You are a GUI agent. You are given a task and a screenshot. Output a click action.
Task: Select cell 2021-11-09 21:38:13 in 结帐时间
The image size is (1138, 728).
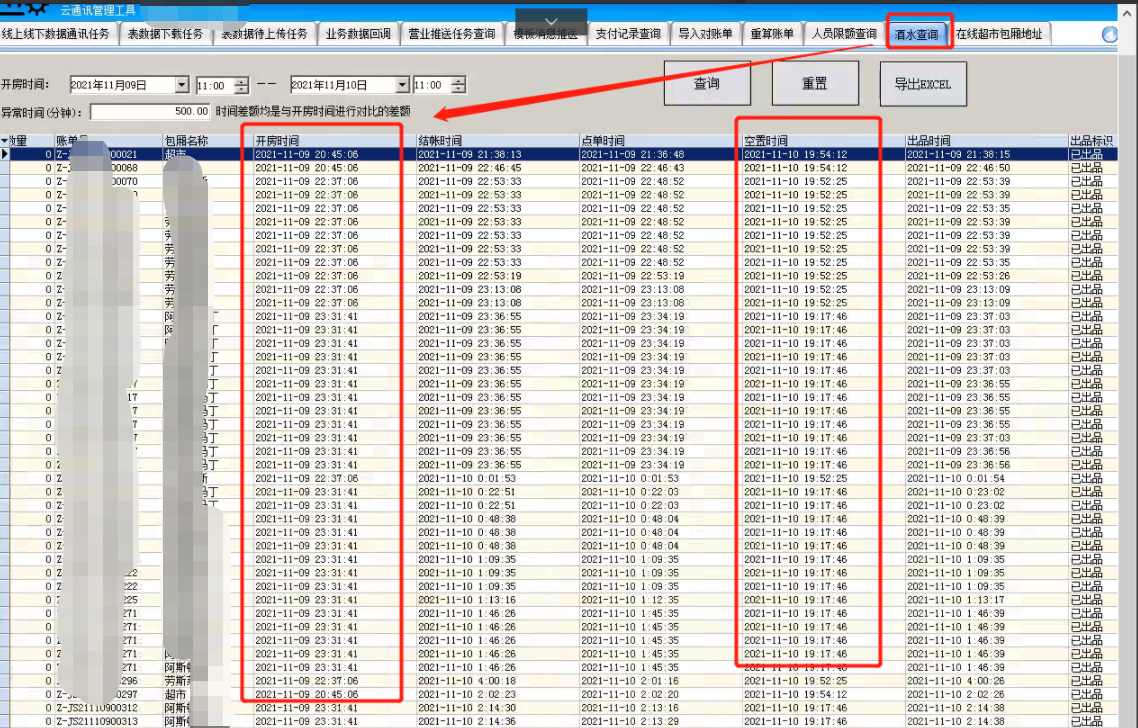497,155
